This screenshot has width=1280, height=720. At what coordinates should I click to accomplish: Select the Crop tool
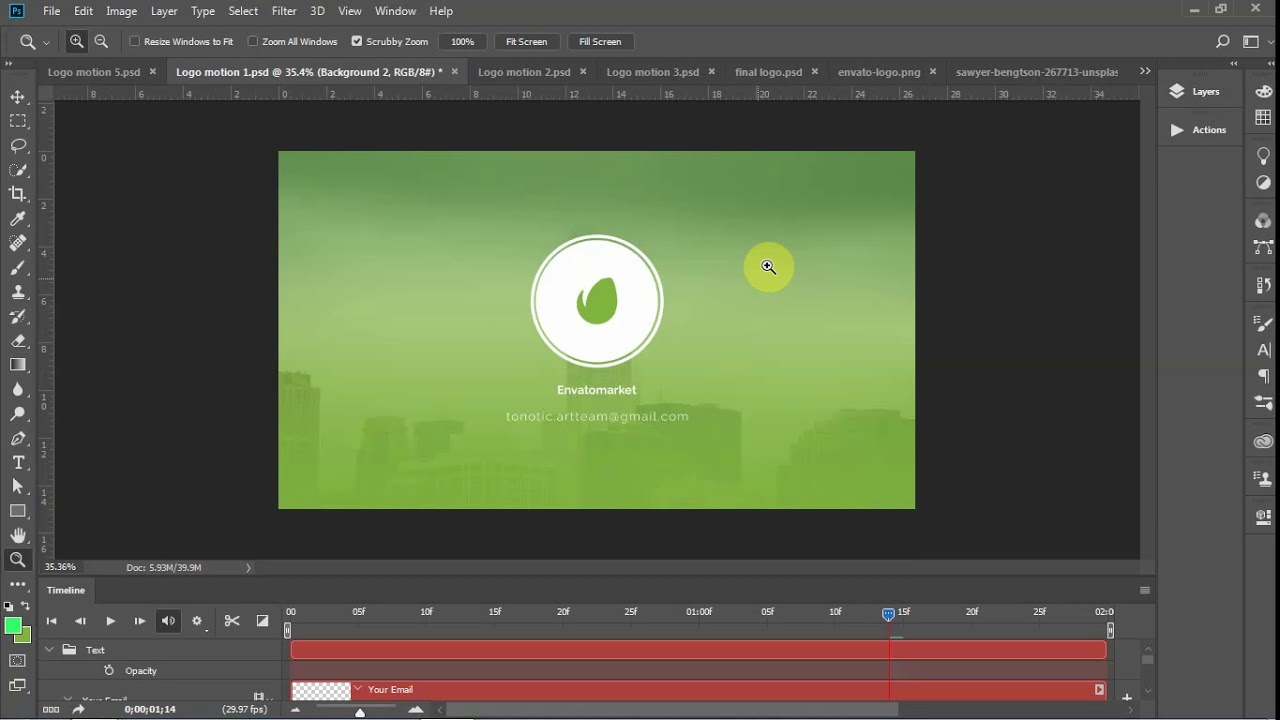18,194
